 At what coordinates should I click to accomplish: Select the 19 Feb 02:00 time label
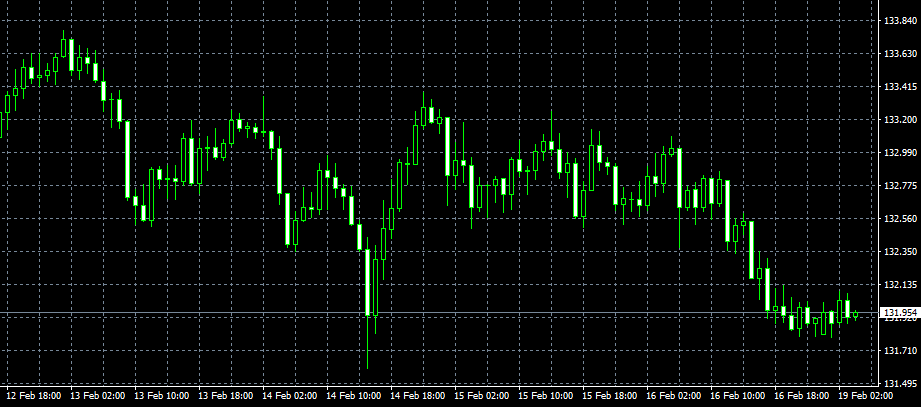[866, 396]
